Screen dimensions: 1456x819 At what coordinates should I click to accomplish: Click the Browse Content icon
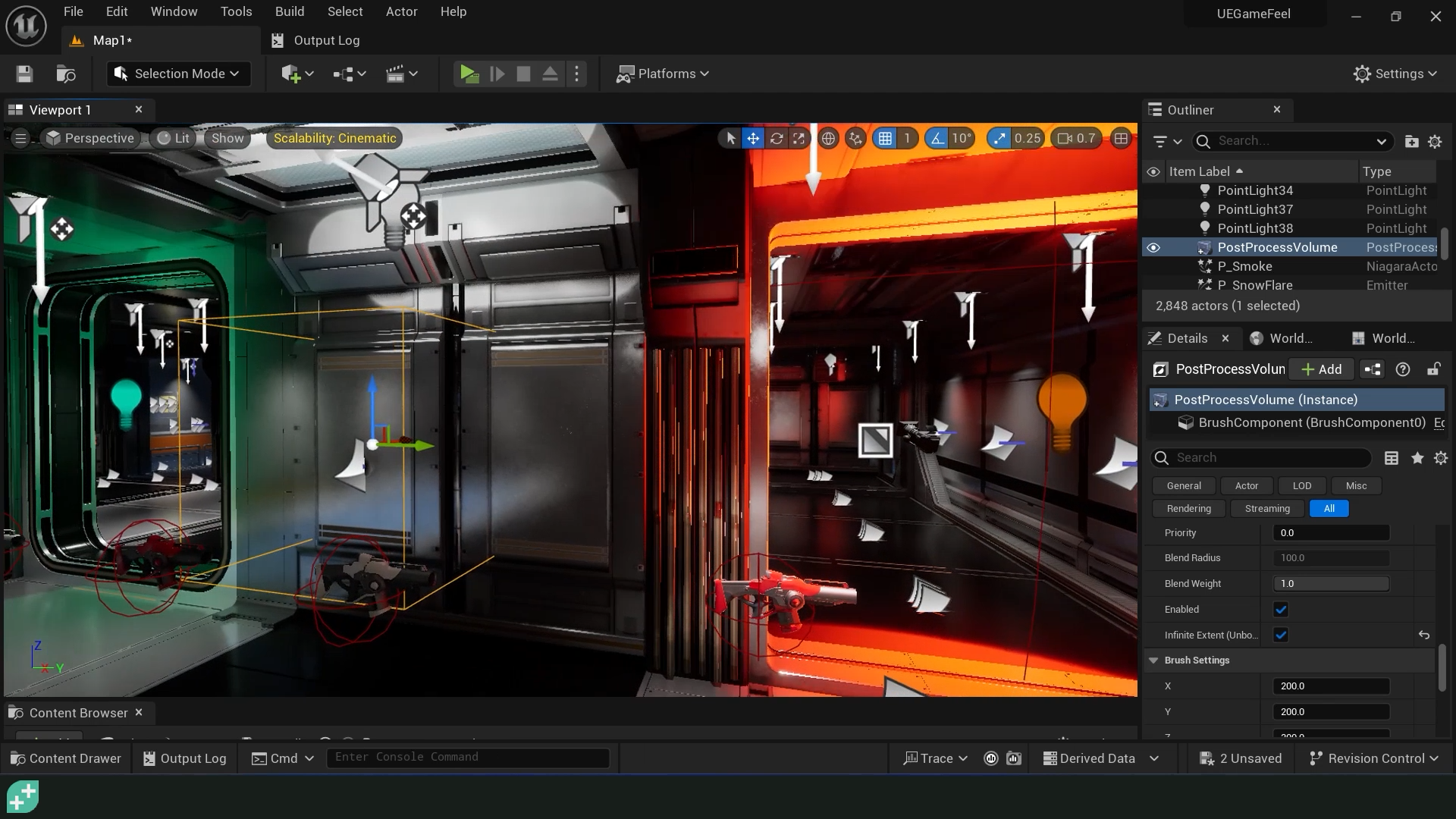coord(66,74)
